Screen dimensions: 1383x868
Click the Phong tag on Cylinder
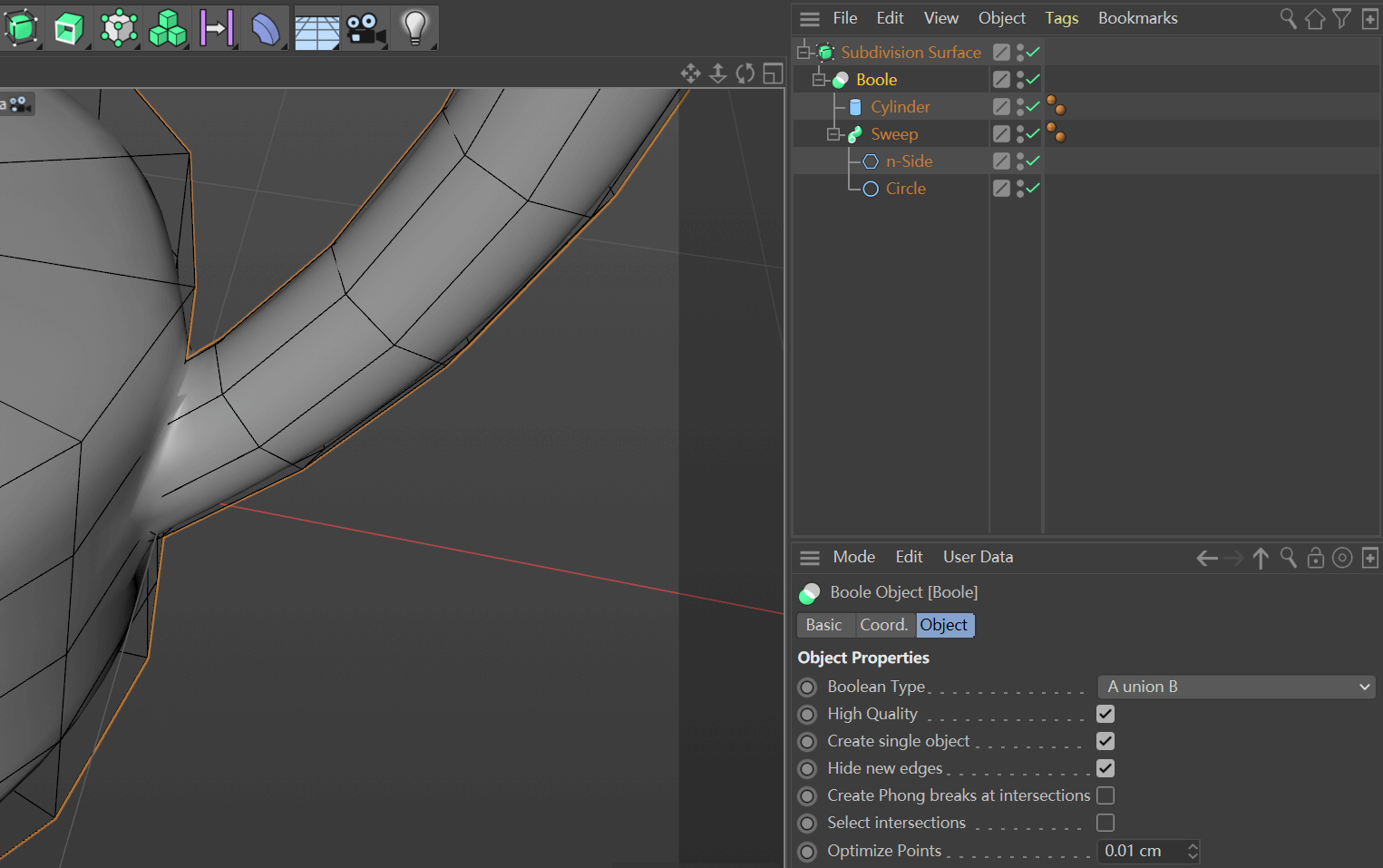1056,106
